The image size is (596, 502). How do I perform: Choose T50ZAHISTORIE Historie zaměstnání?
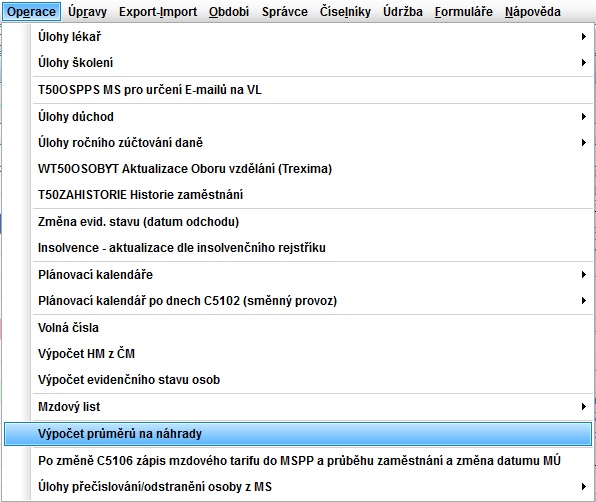(x=312, y=195)
